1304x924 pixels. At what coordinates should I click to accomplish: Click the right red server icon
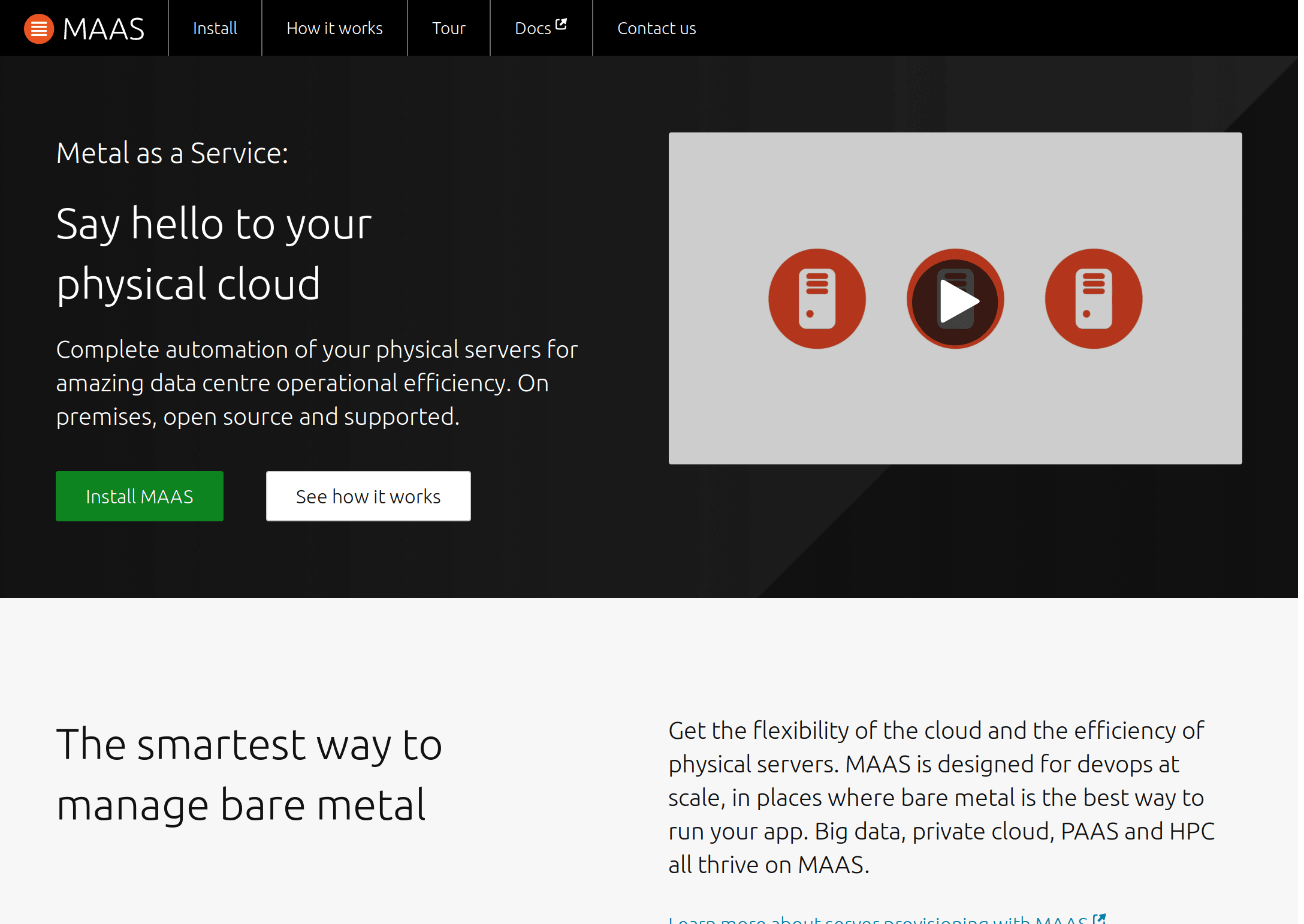pyautogui.click(x=1093, y=298)
